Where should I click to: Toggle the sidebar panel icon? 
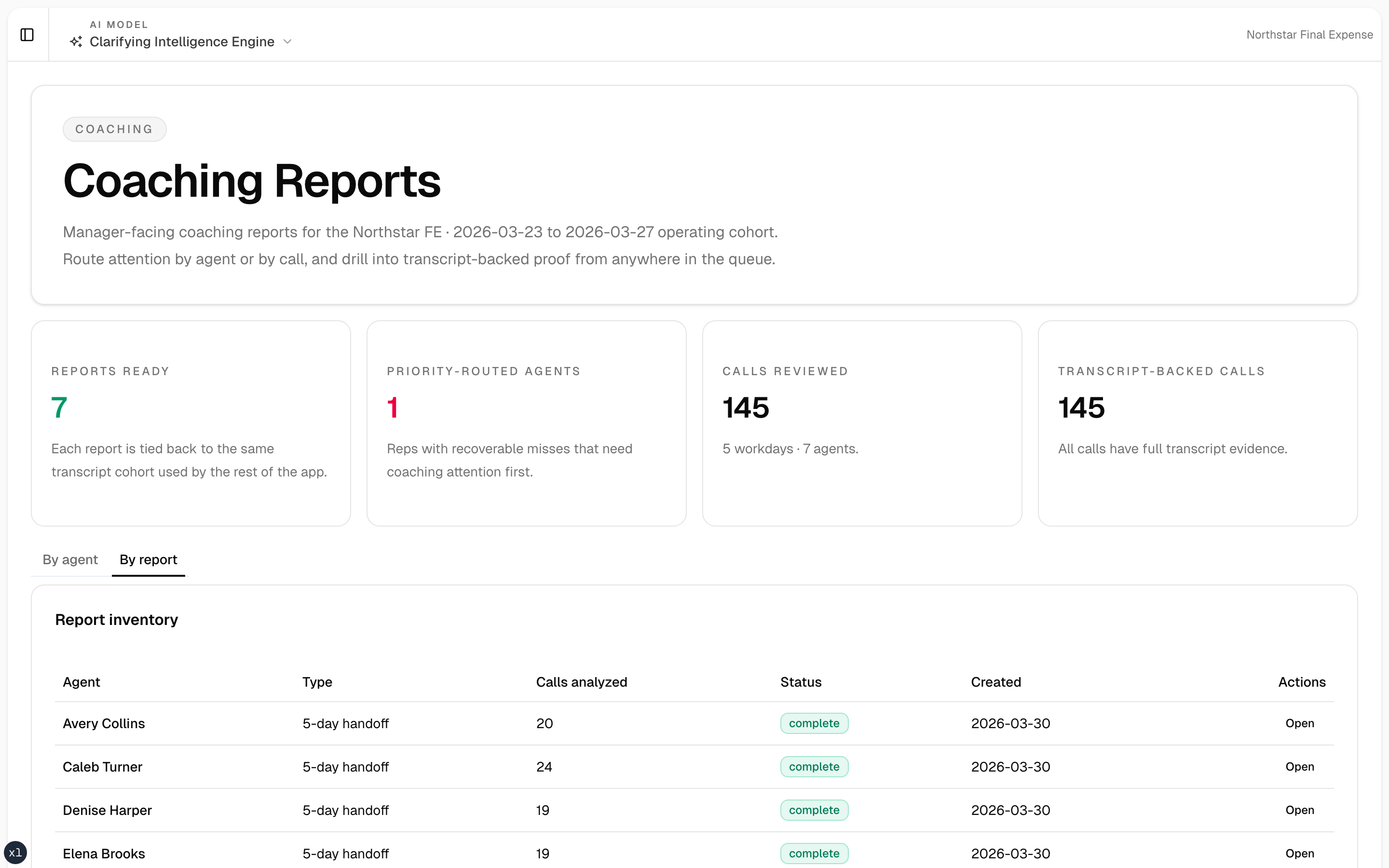coord(27,34)
